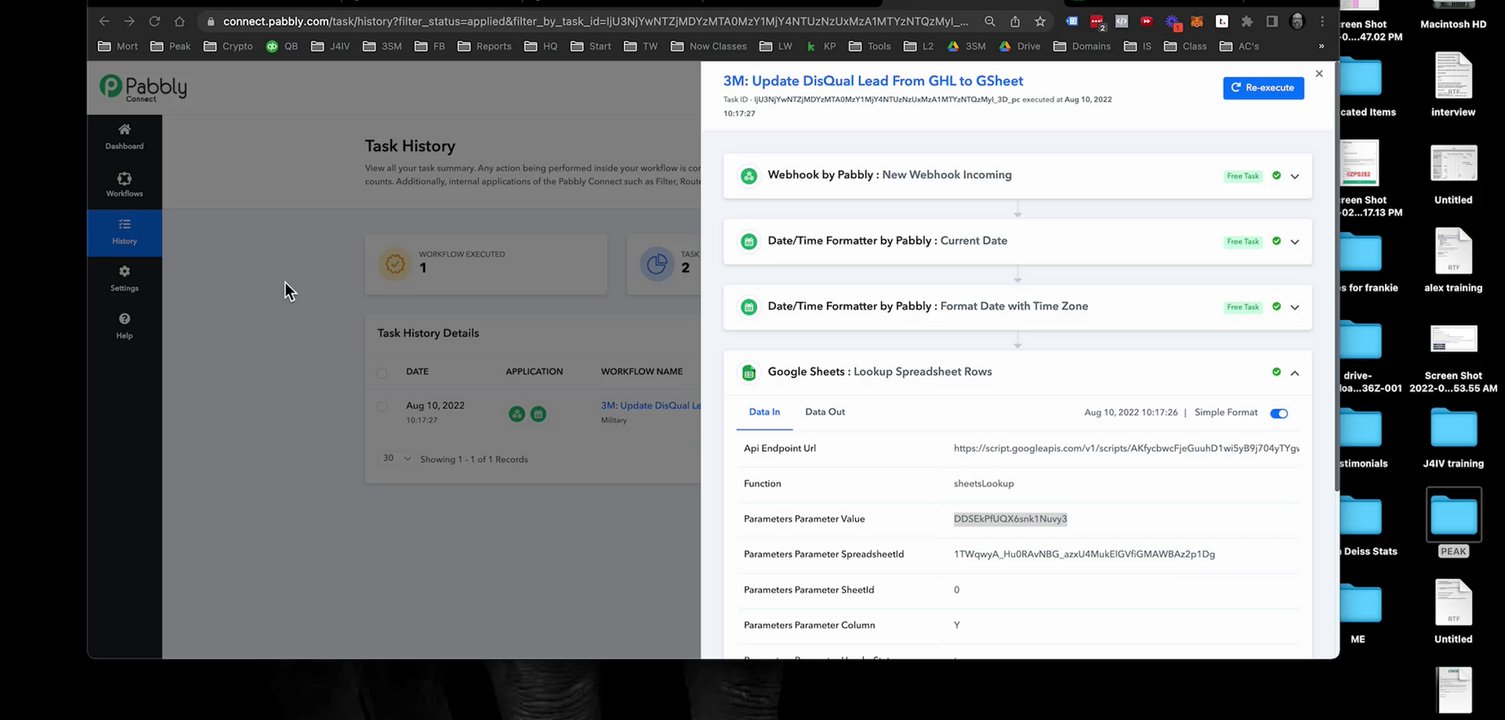The width and height of the screenshot is (1505, 720).
Task: Expand the Current Date formatter step
Action: [x=1294, y=242]
